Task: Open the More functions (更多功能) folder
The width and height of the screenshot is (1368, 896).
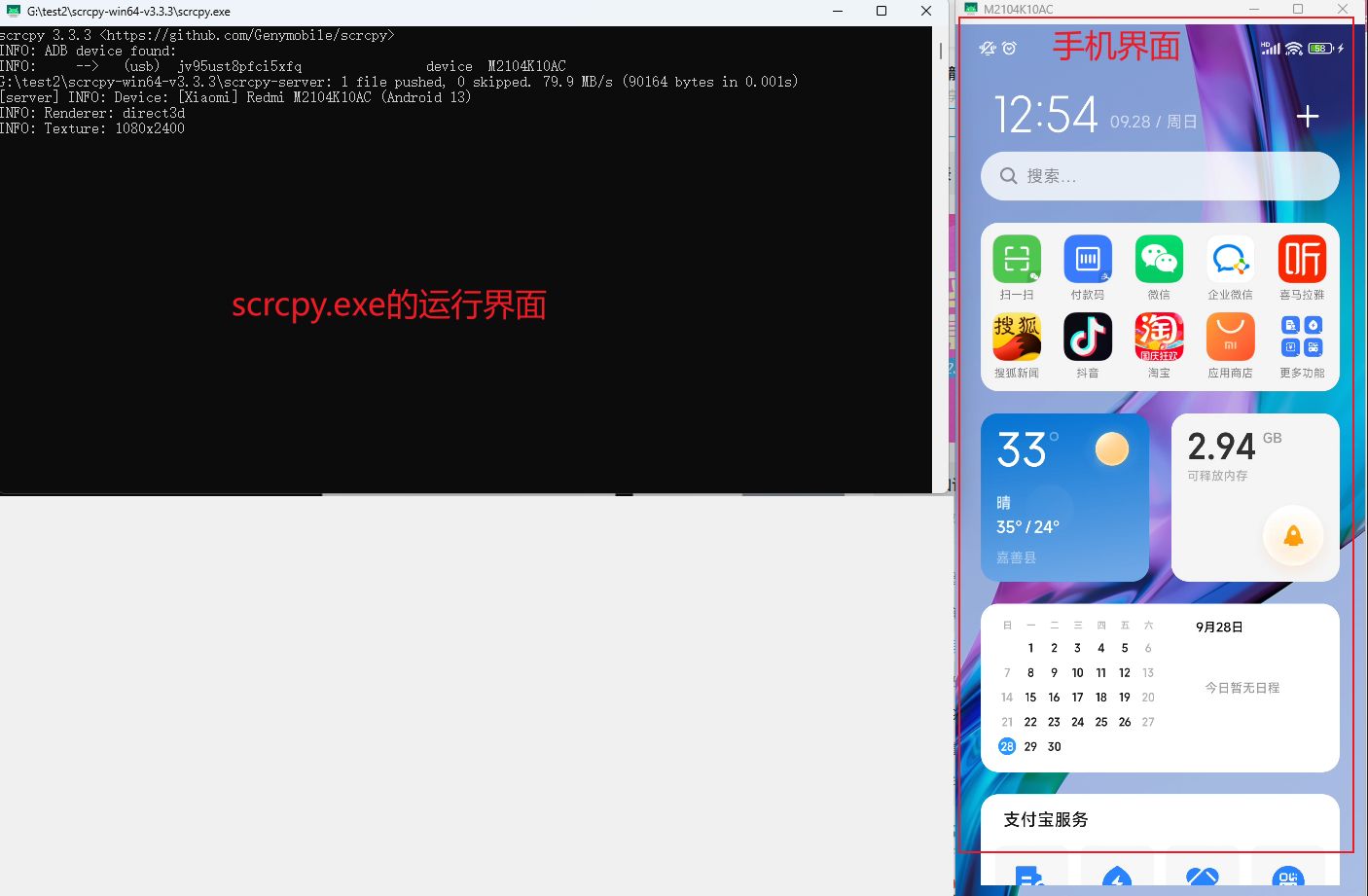Action: [1302, 338]
